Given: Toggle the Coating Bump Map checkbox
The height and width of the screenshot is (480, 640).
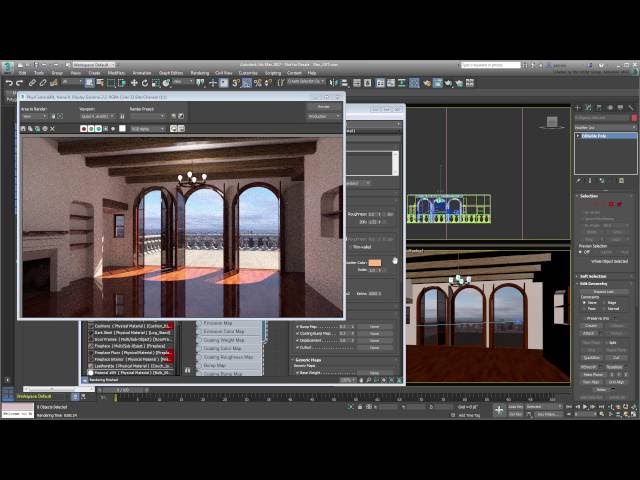Looking at the screenshot, I should pyautogui.click(x=297, y=333).
